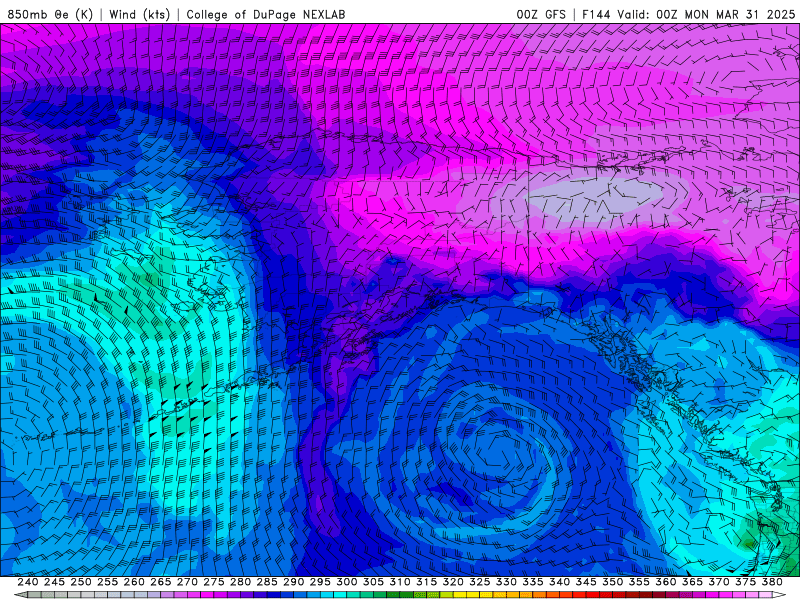Click the 290 value on the color scale
This screenshot has height=600, width=800.
pos(293,582)
